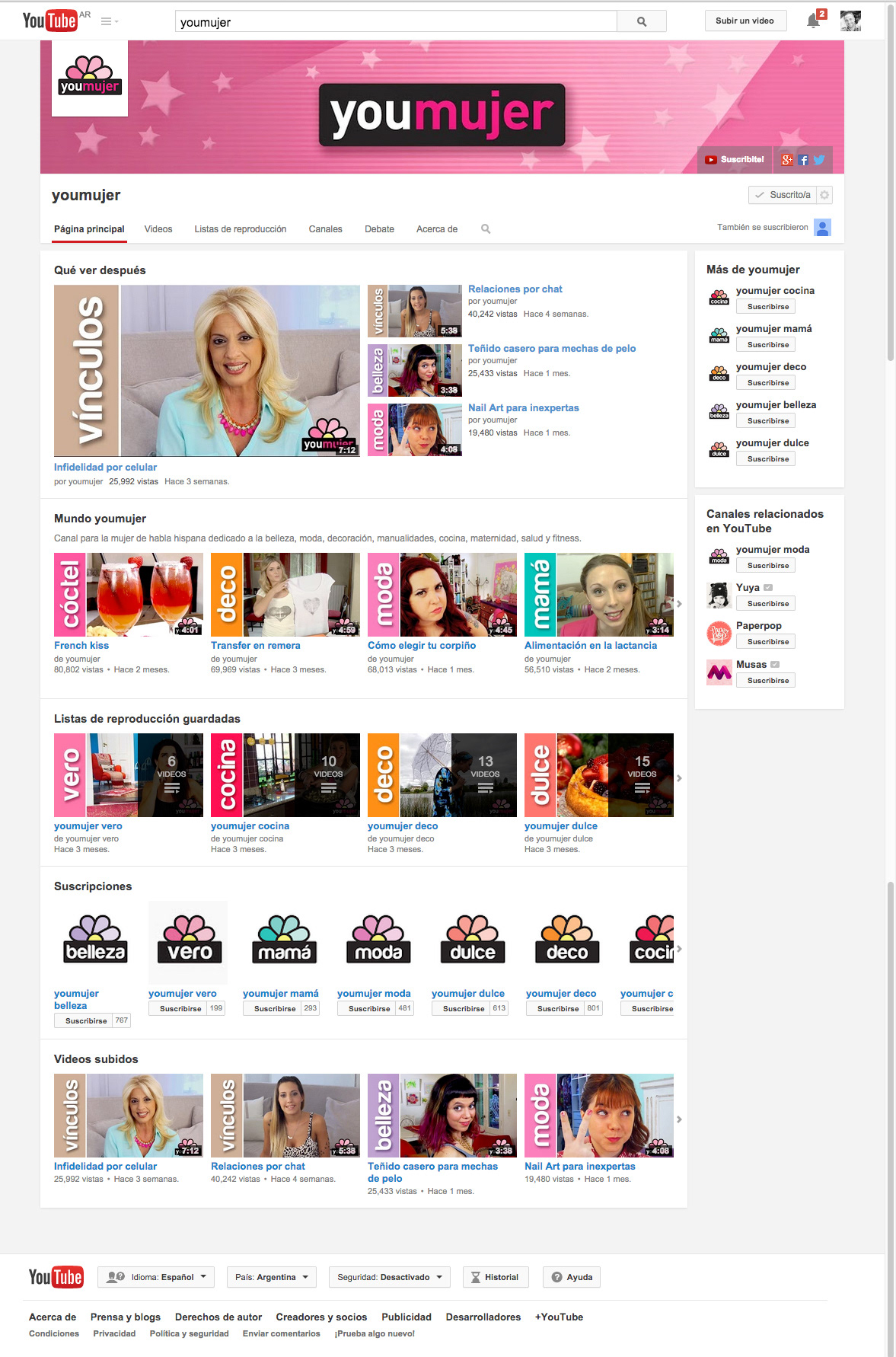Image resolution: width=896 pixels, height=1357 pixels.
Task: Open the vero logo in Suscripciones
Action: point(188,942)
